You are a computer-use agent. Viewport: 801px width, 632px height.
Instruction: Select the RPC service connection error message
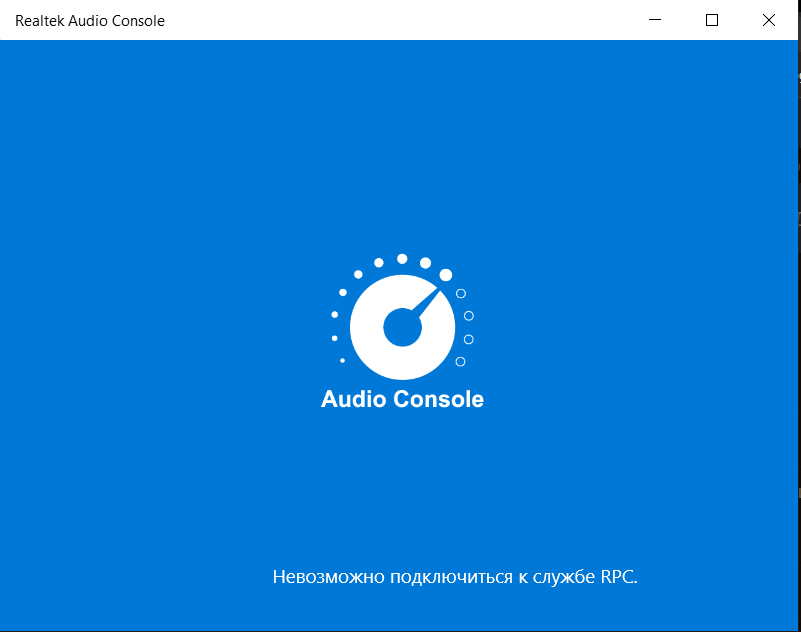[455, 577]
